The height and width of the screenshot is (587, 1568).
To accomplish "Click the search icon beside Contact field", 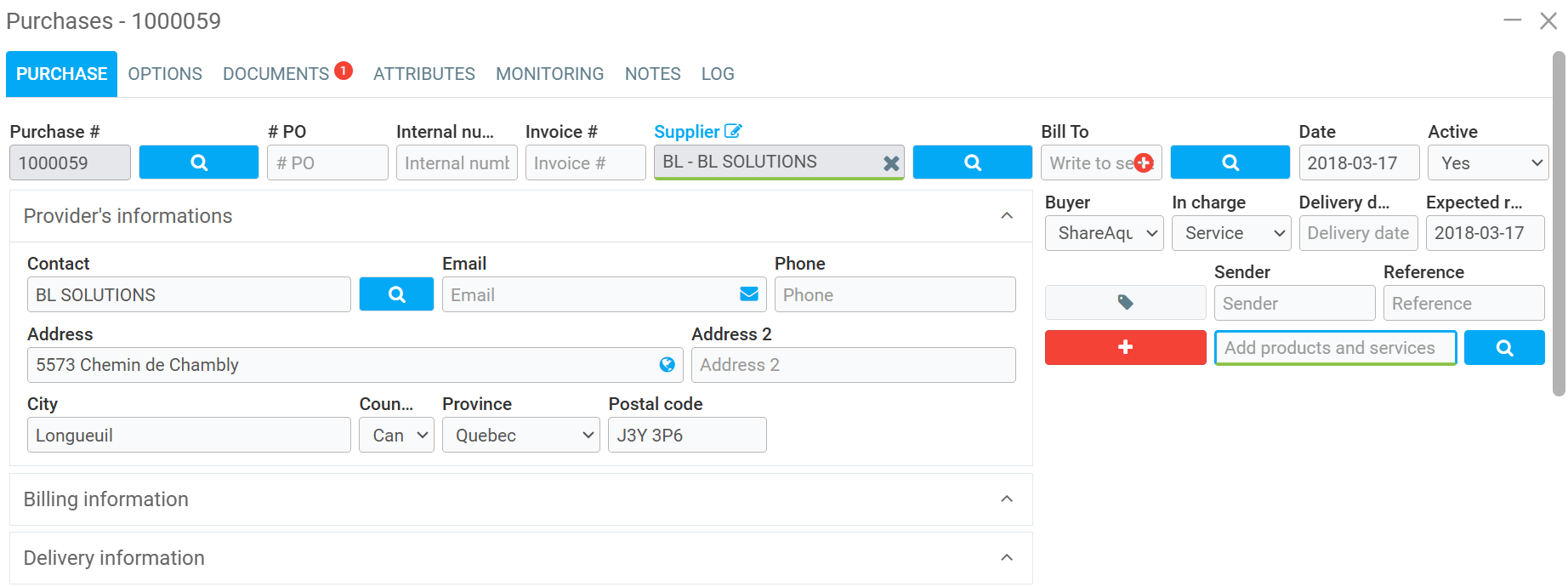I will (x=396, y=294).
